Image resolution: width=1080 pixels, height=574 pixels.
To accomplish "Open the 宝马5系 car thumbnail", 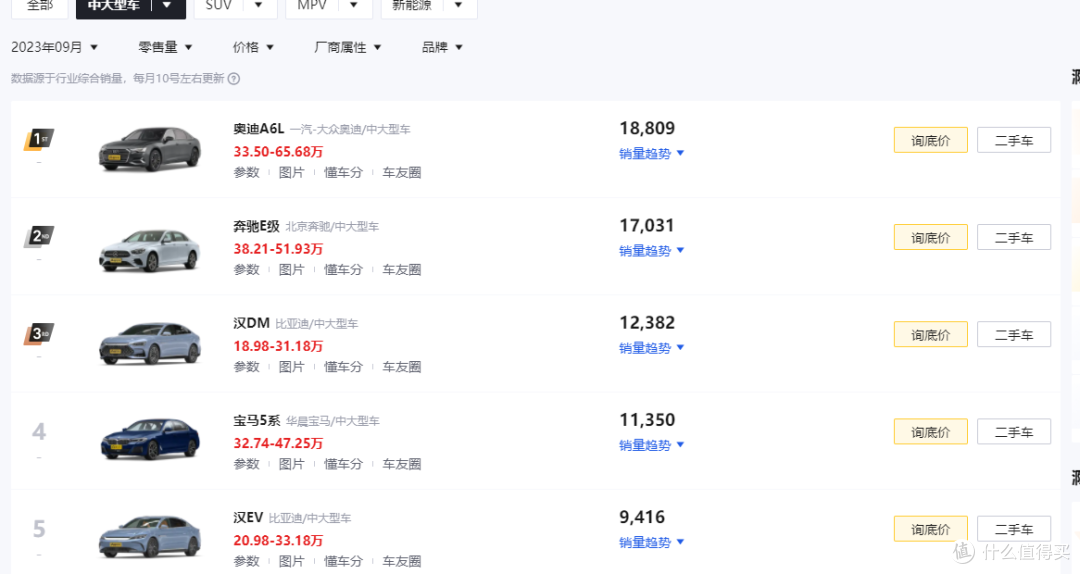I will (150, 439).
